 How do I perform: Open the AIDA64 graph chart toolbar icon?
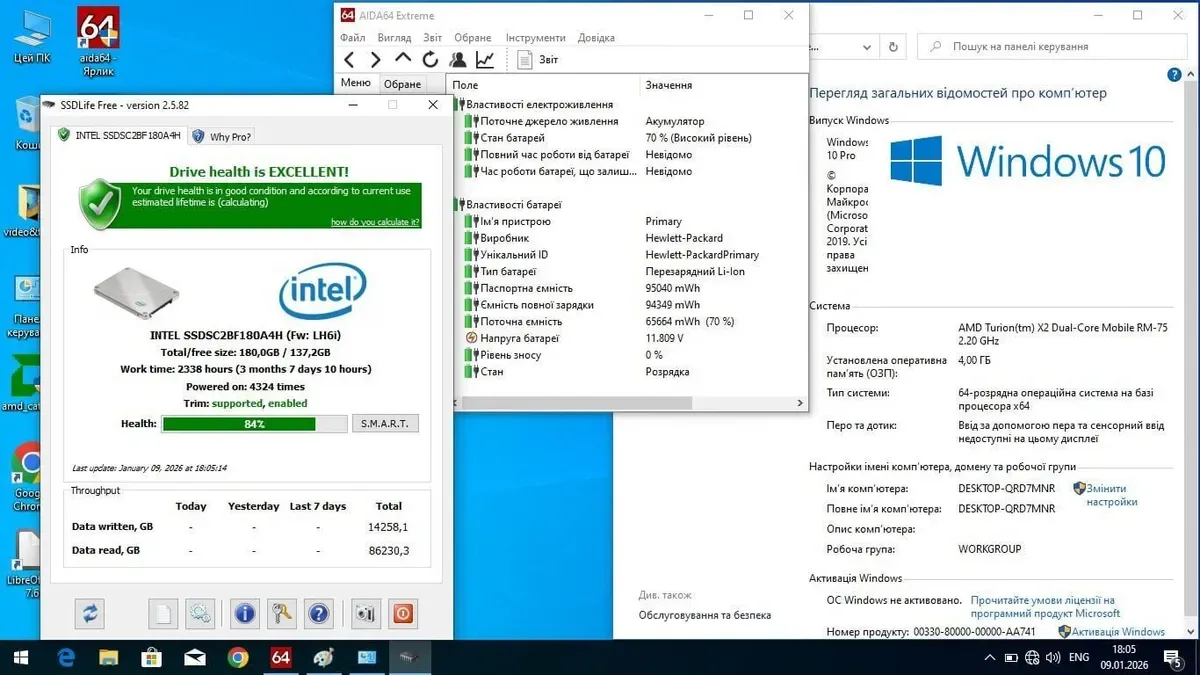[x=485, y=60]
